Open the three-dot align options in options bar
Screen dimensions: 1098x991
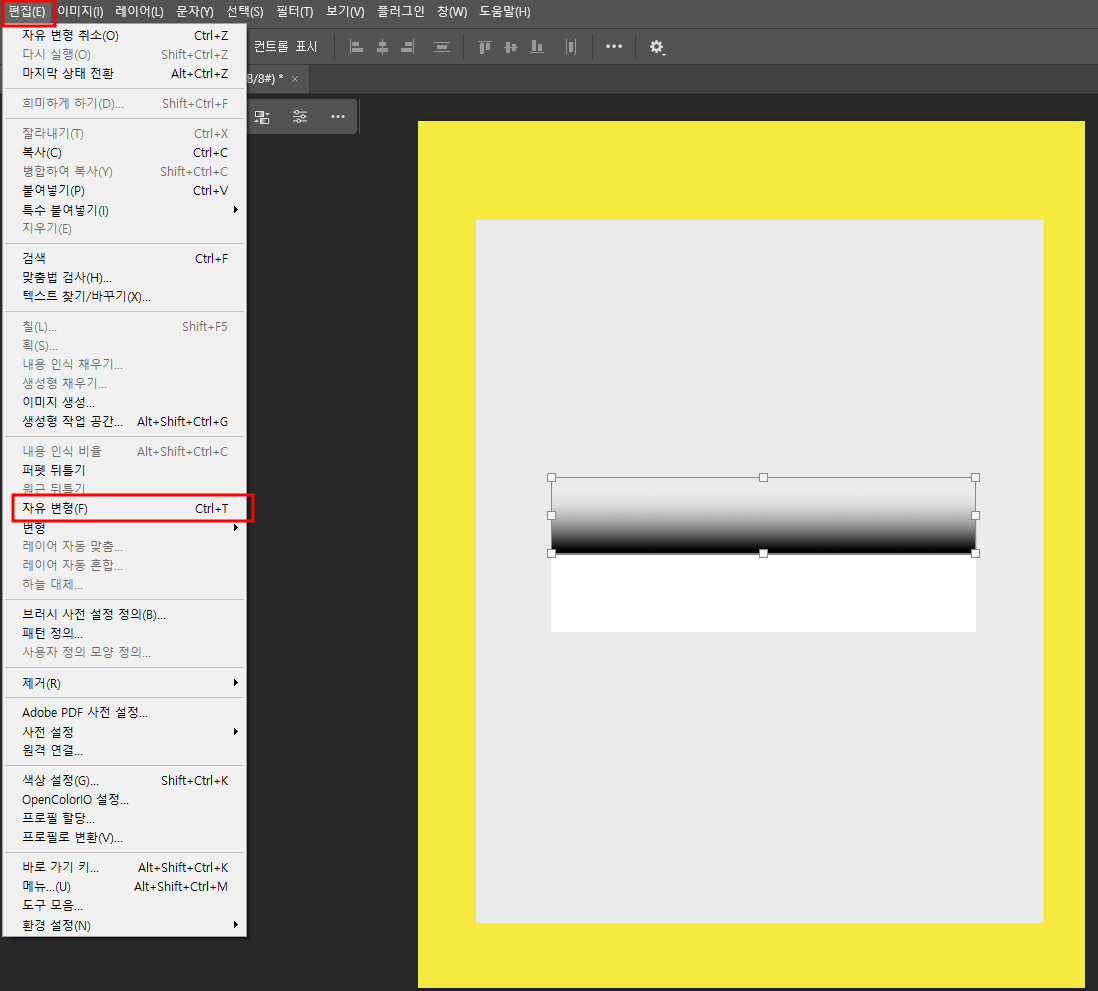(614, 46)
